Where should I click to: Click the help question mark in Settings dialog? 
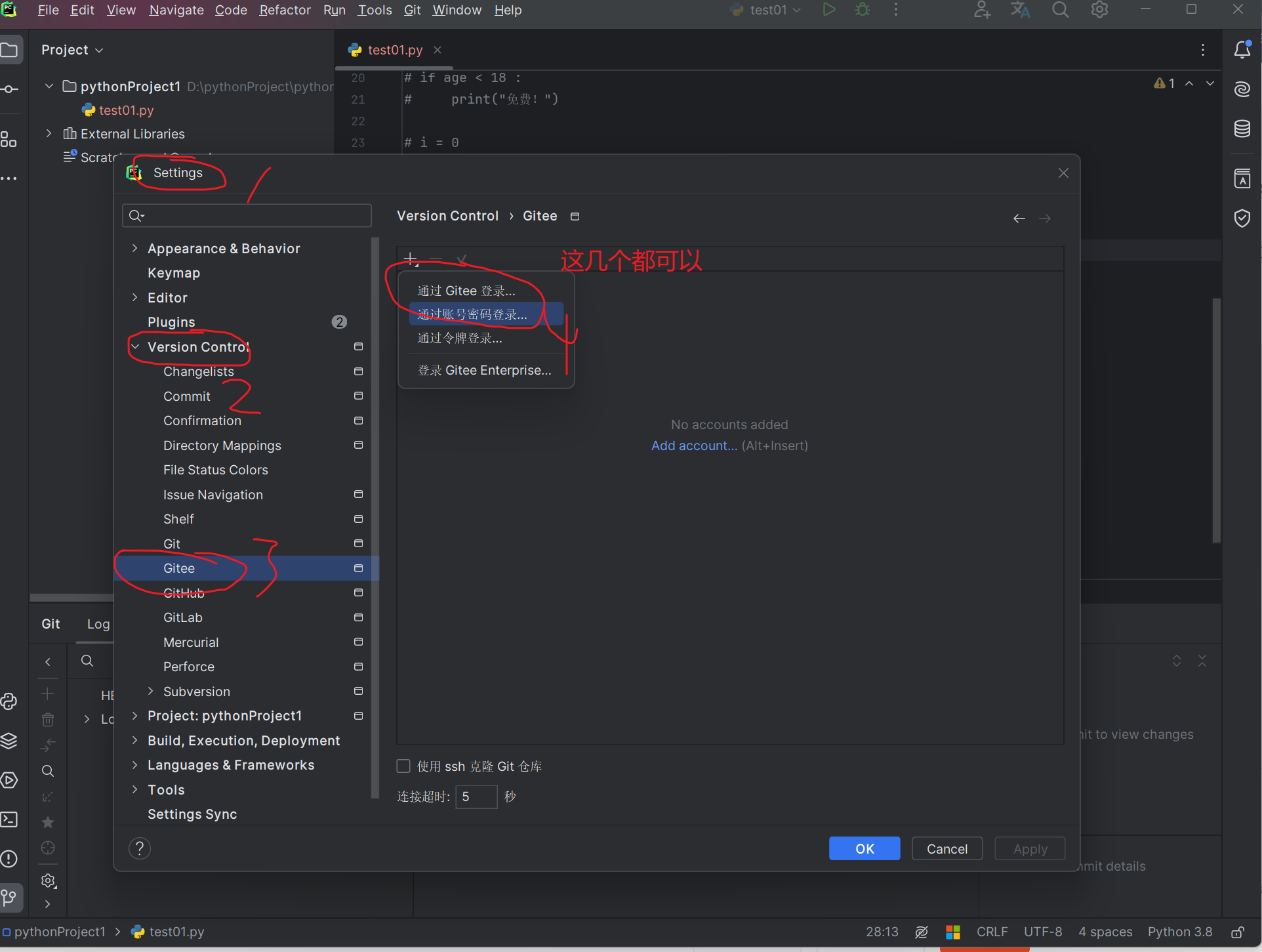140,848
